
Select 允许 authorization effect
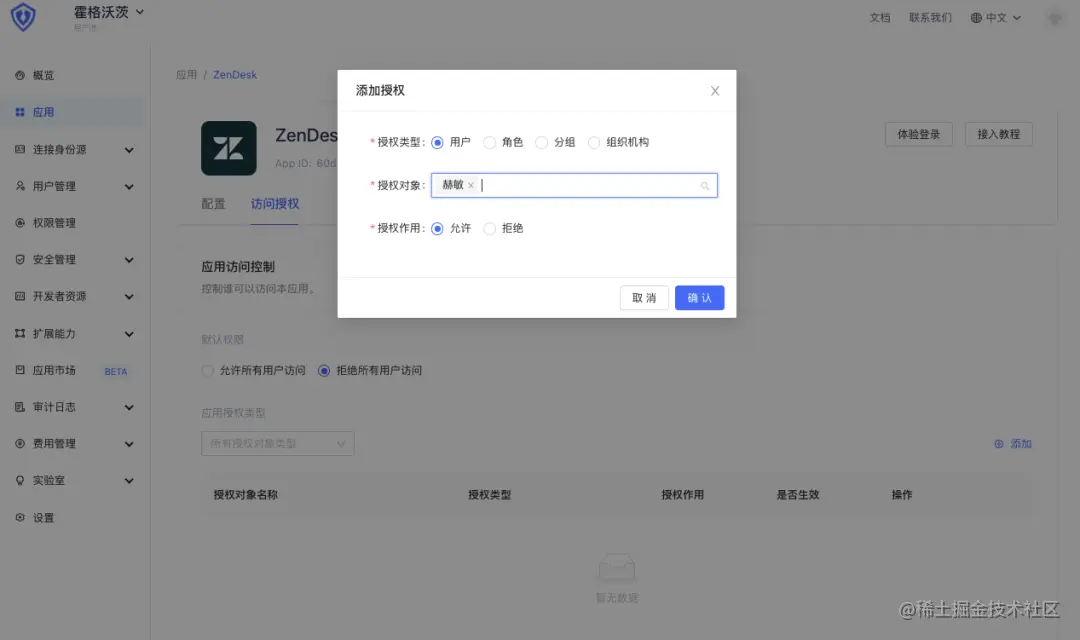(x=437, y=229)
